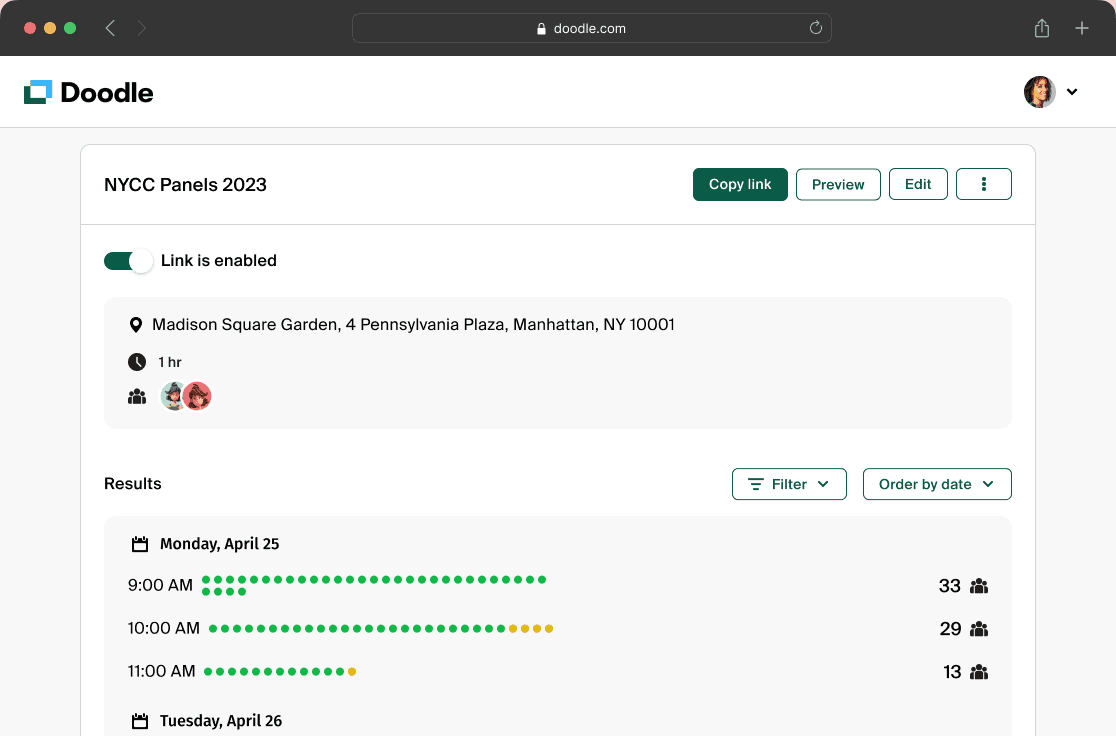This screenshot has width=1116, height=736.
Task: Click the Tuesday, April 26 heading
Action: coord(221,721)
